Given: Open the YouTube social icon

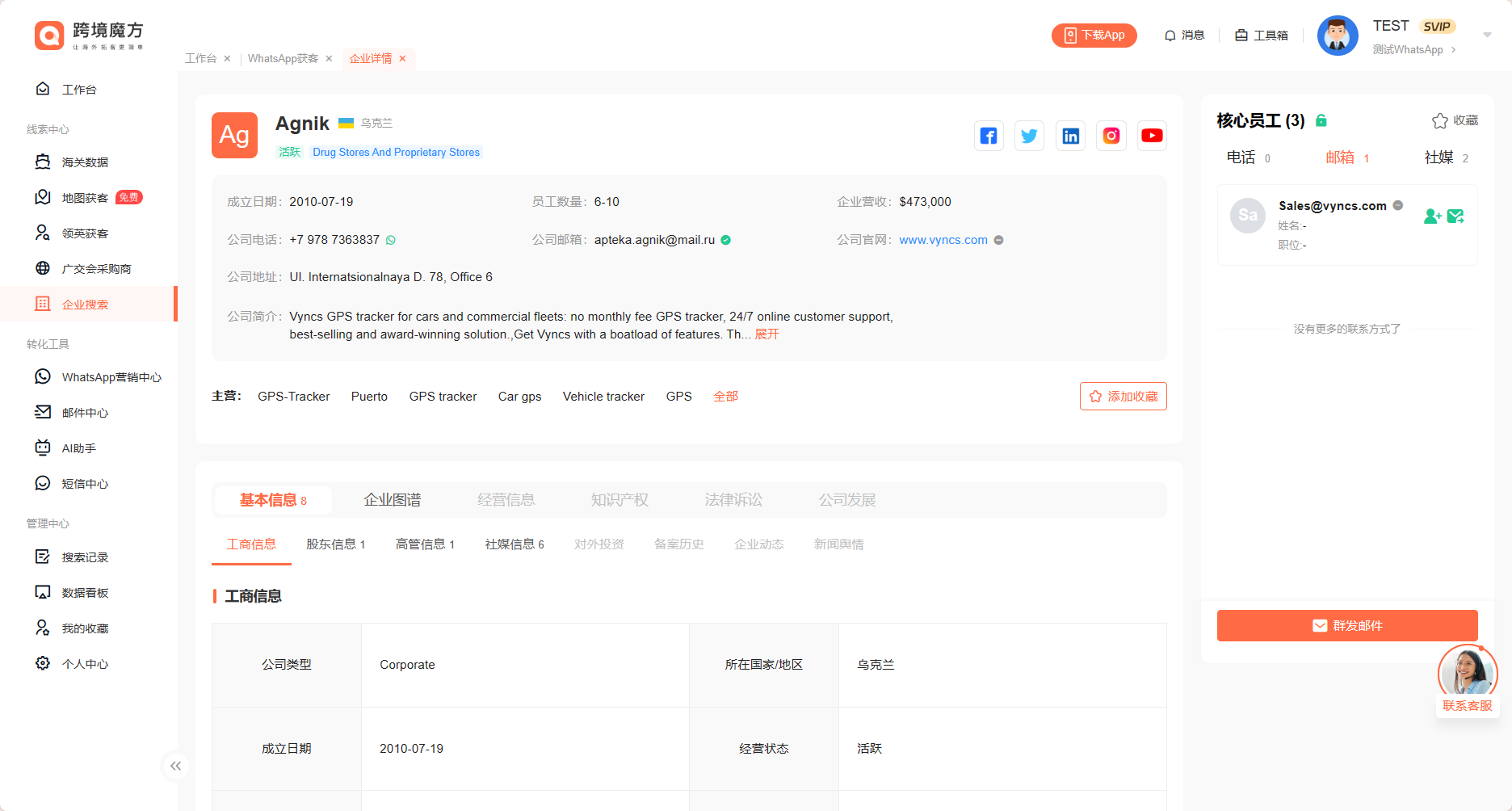Looking at the screenshot, I should 1152,136.
